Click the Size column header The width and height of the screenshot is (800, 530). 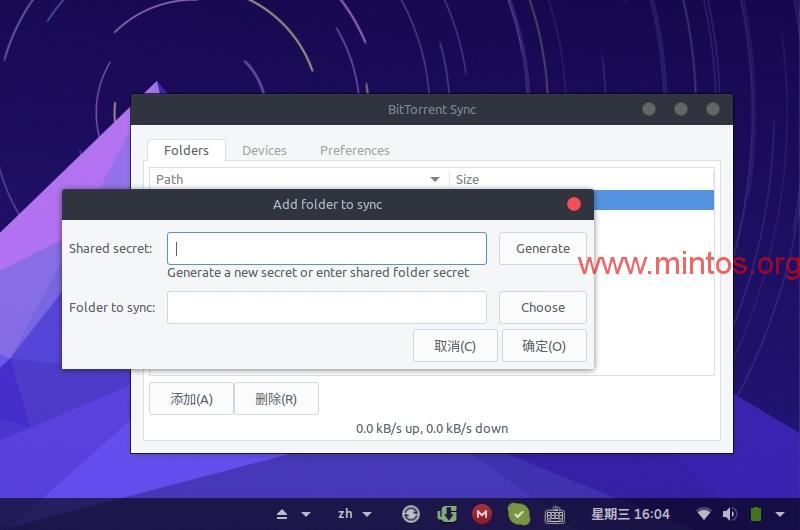(581, 180)
